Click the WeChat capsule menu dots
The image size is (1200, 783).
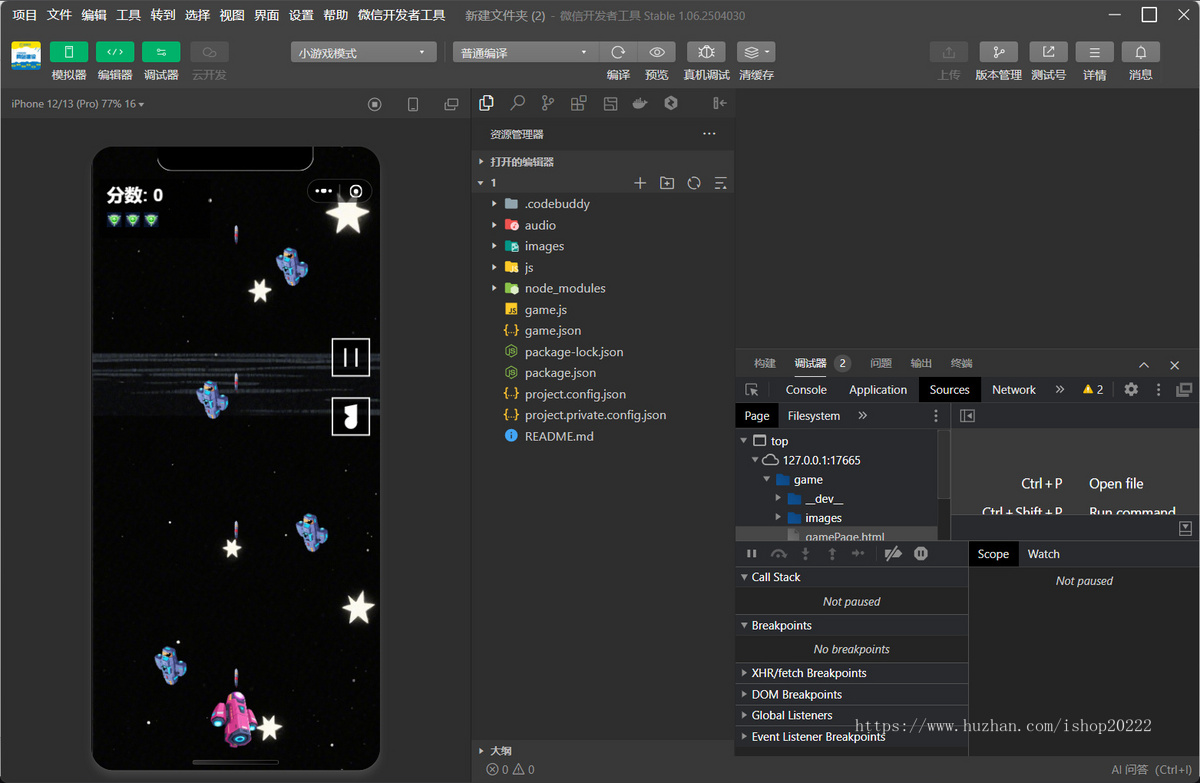click(x=323, y=191)
